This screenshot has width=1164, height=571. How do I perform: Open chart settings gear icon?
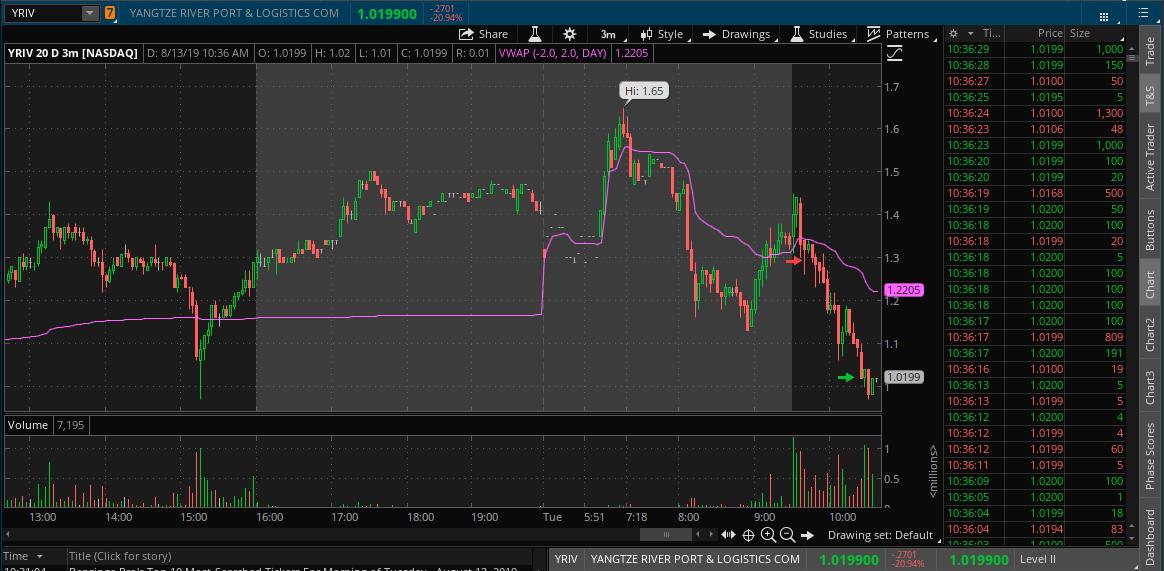tap(569, 34)
